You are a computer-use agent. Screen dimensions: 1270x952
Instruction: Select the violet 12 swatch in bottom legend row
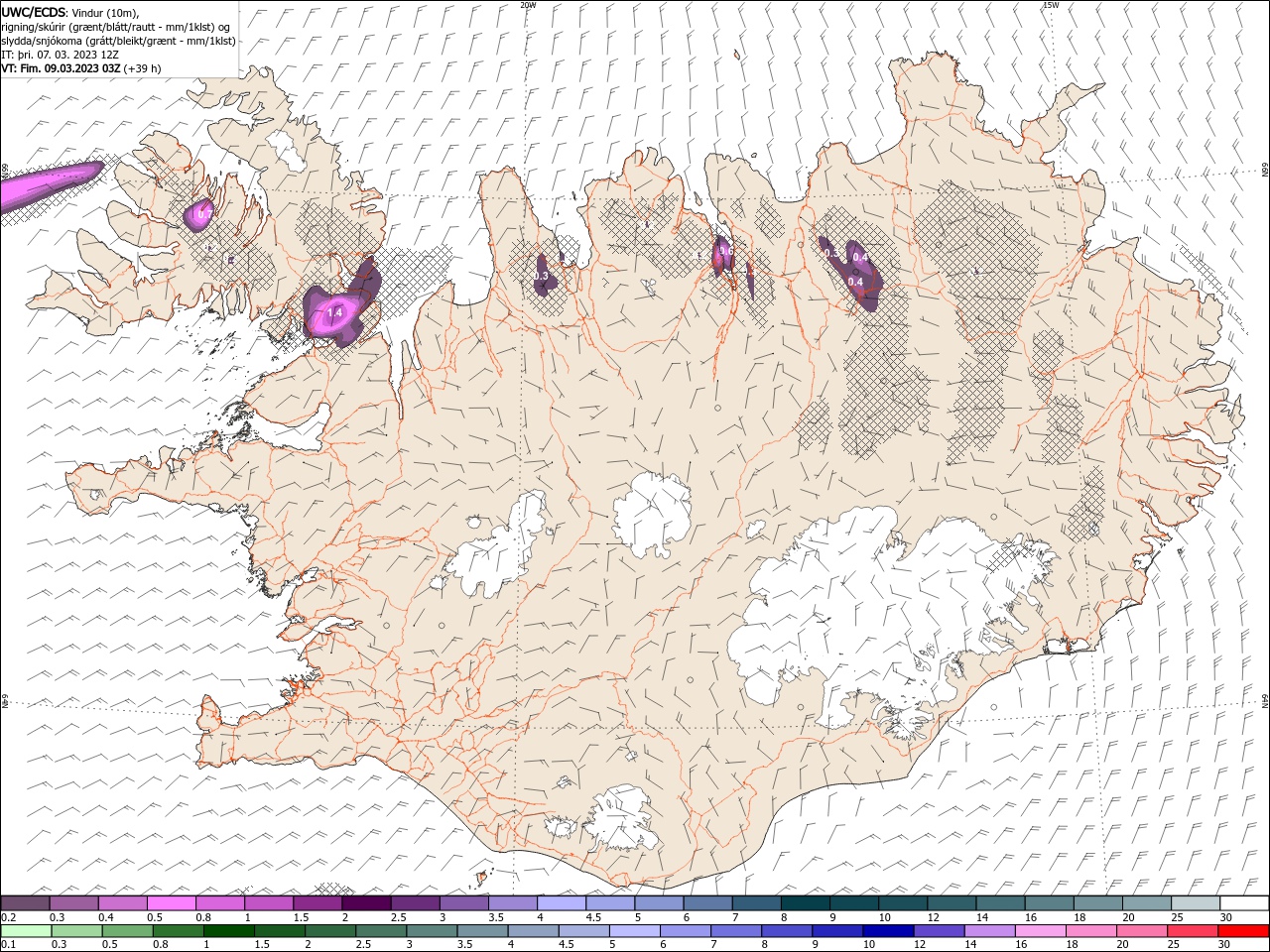click(939, 931)
